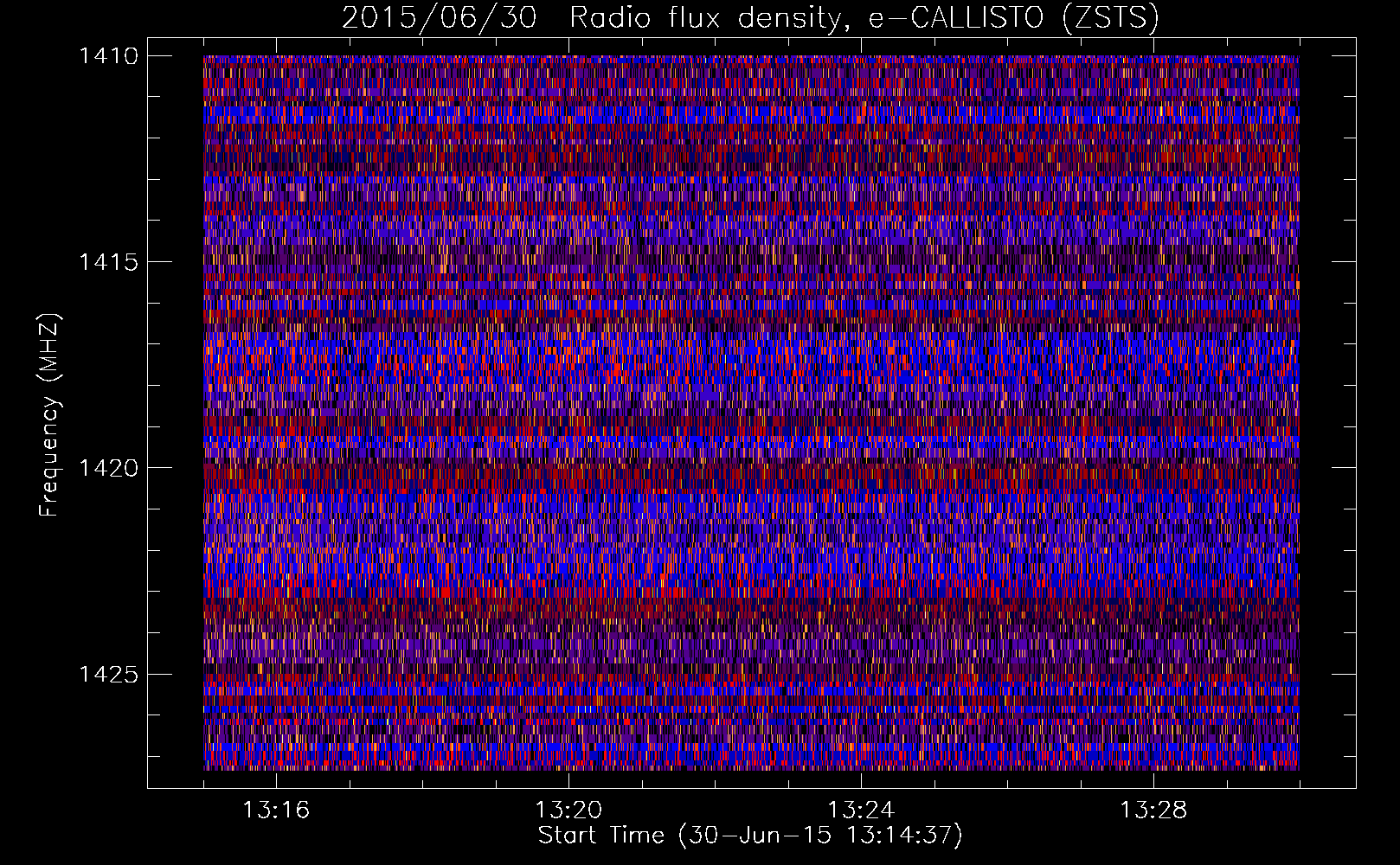Click the 1425 frequency tick label
This screenshot has width=1400, height=865.
[x=108, y=674]
